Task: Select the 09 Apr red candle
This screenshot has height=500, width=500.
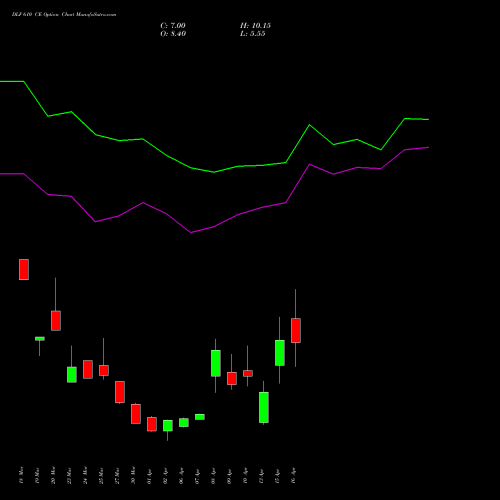Action: (x=232, y=378)
